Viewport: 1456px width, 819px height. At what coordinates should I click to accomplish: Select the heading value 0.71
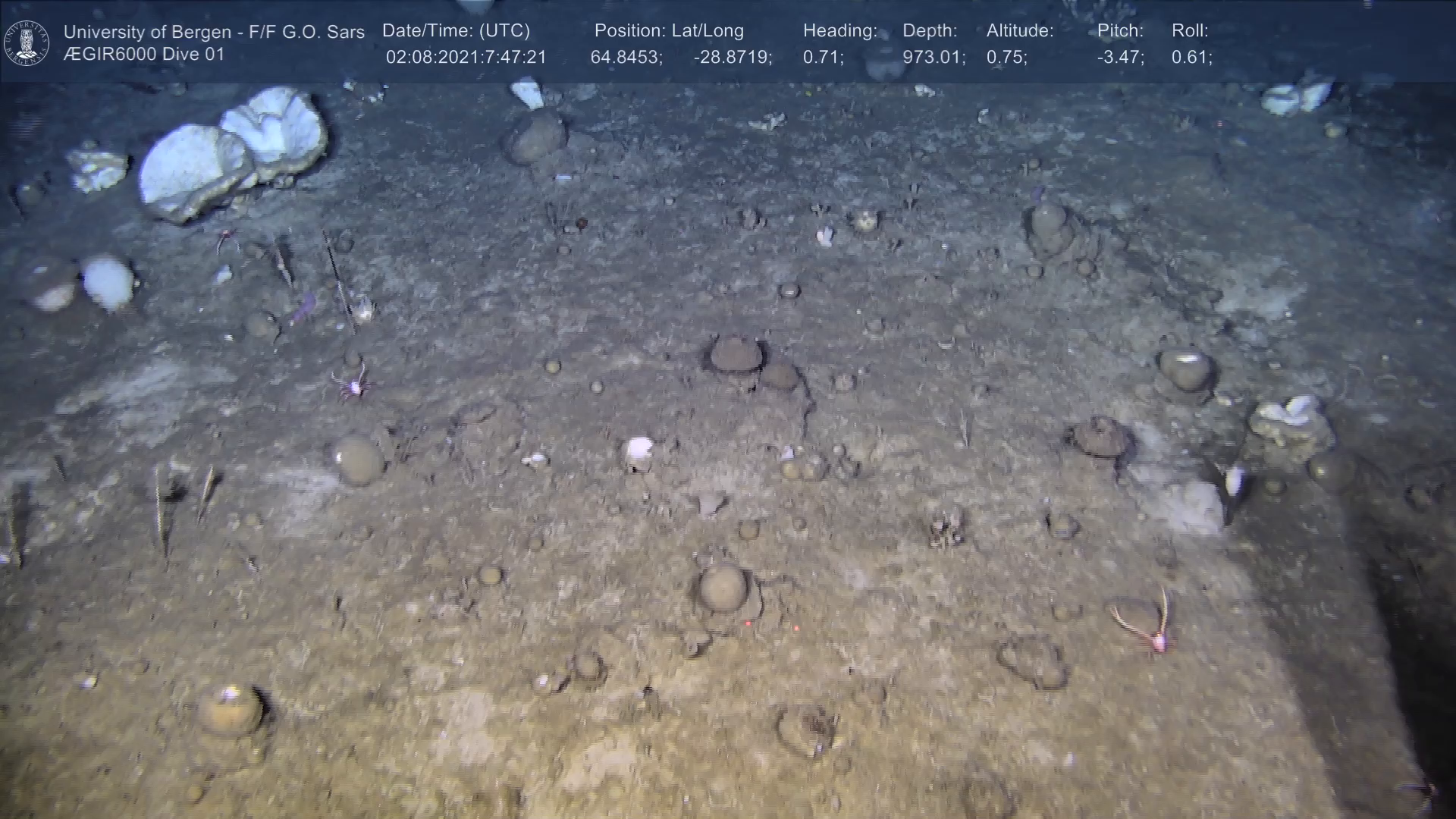tap(823, 58)
